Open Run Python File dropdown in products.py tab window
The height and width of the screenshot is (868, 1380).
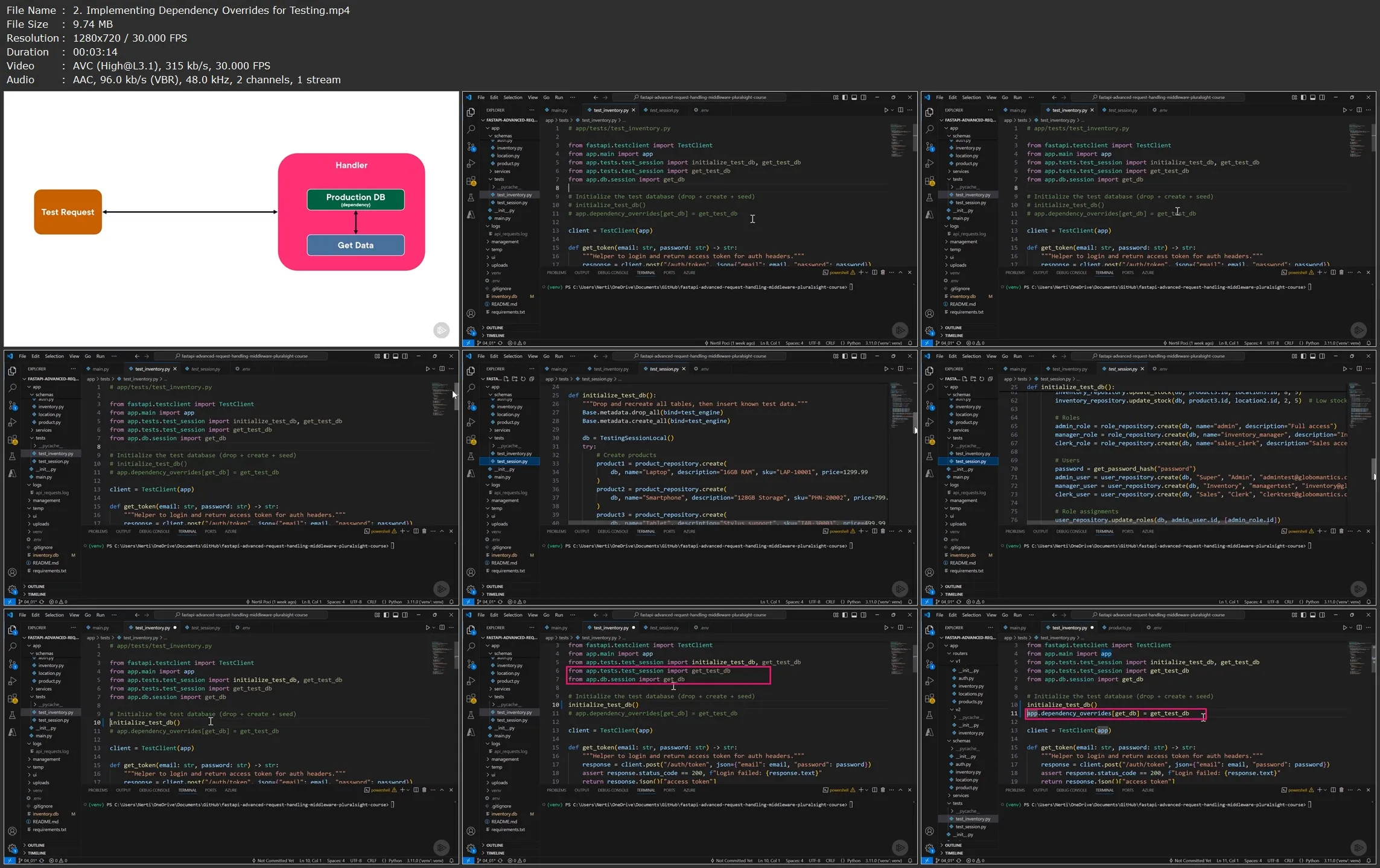[x=1350, y=627]
